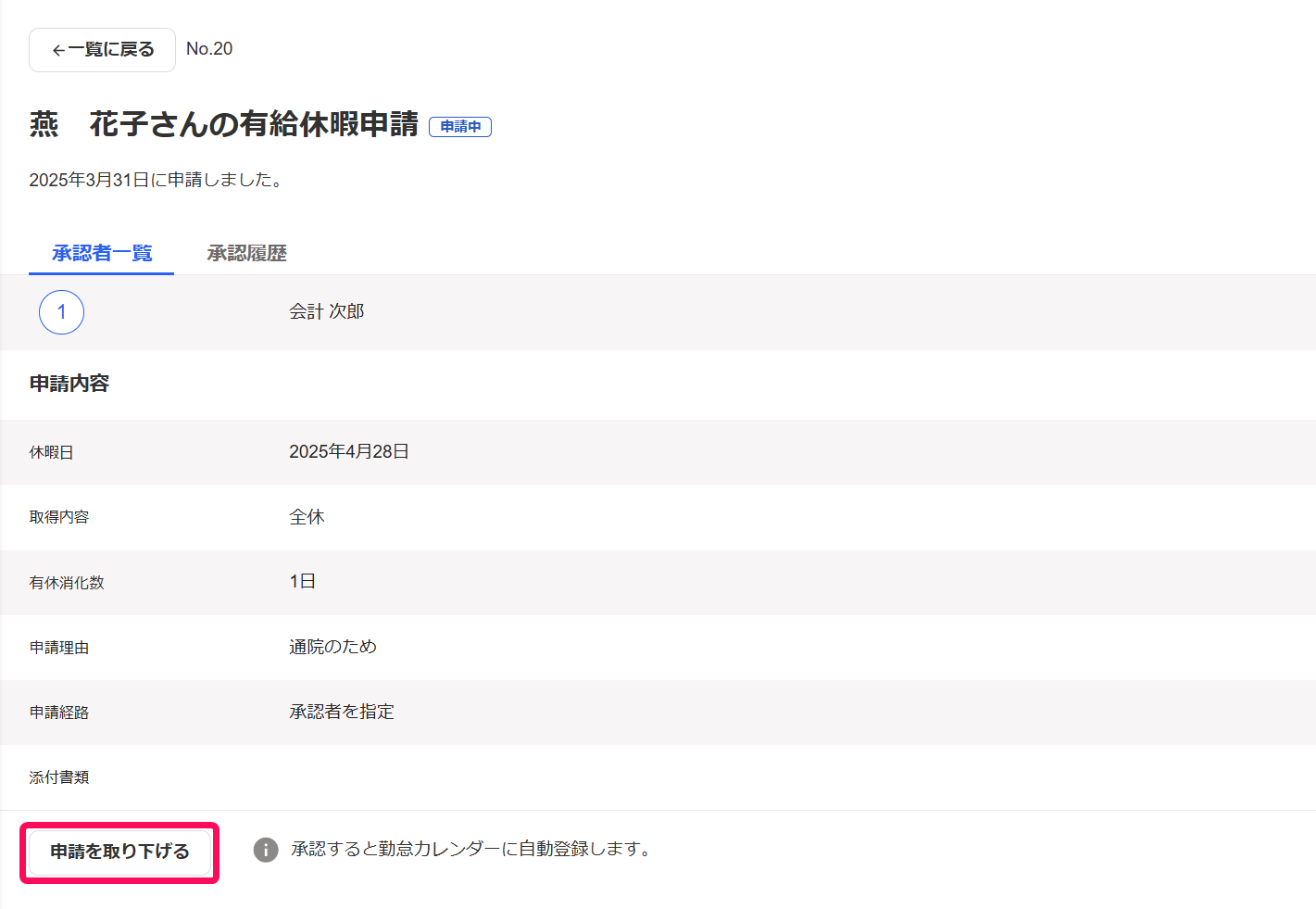This screenshot has width=1316, height=909.
Task: Click the info icon beside the auto-registration note
Action: point(266,850)
